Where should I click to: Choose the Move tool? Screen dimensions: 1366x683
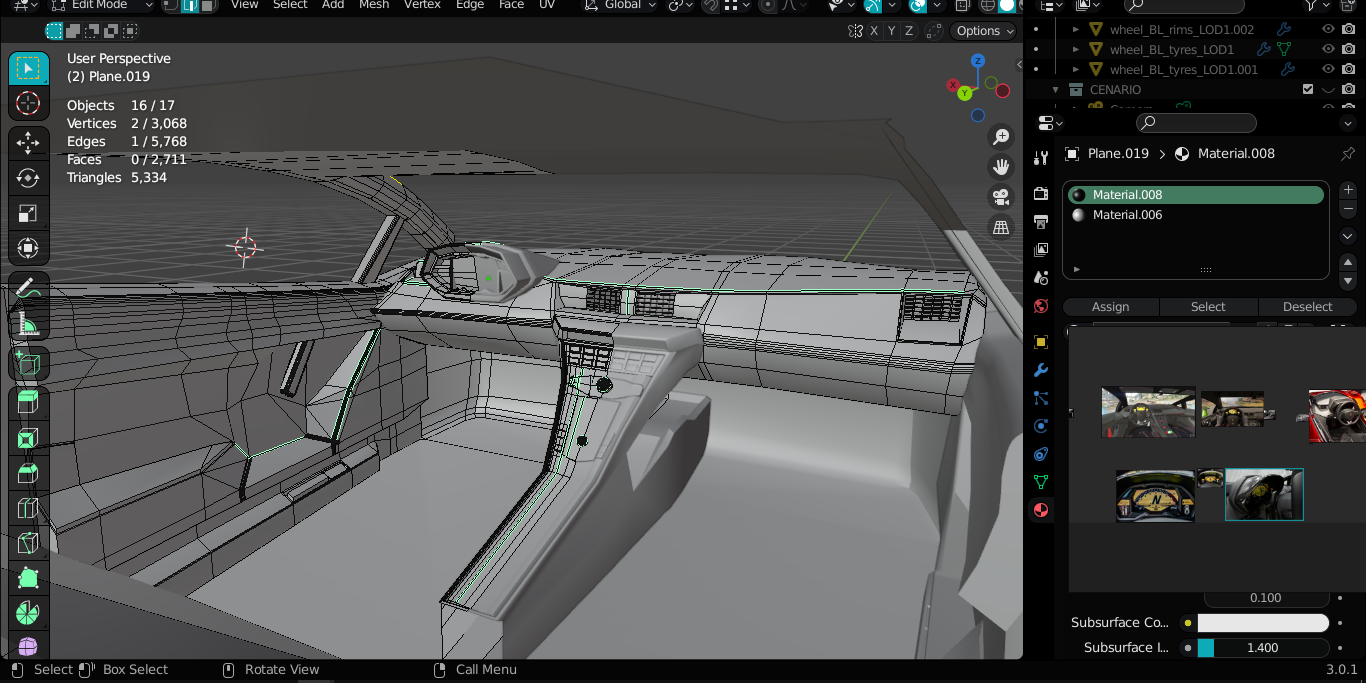pyautogui.click(x=28, y=143)
